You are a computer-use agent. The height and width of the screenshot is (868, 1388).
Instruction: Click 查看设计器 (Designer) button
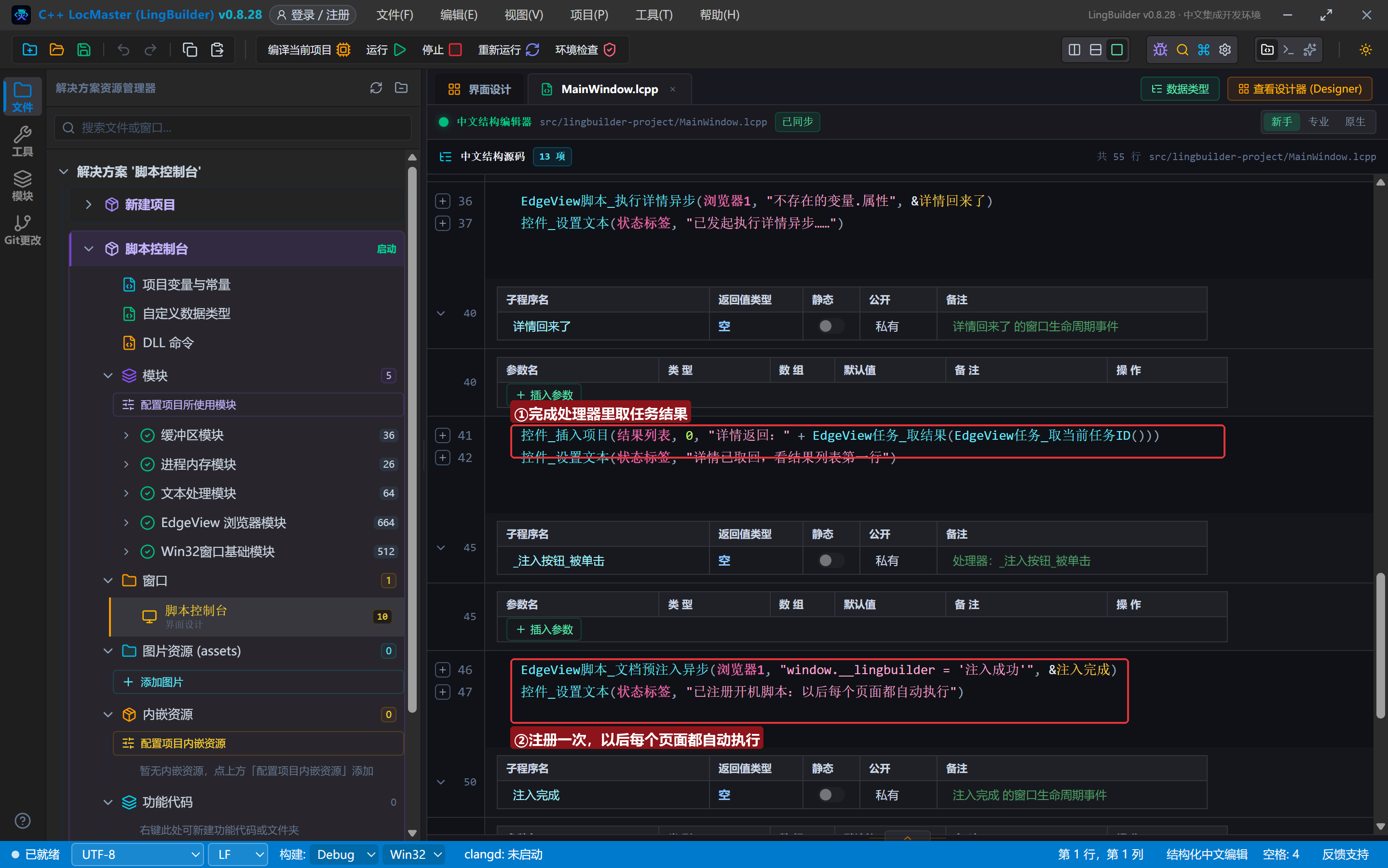[x=1300, y=89]
